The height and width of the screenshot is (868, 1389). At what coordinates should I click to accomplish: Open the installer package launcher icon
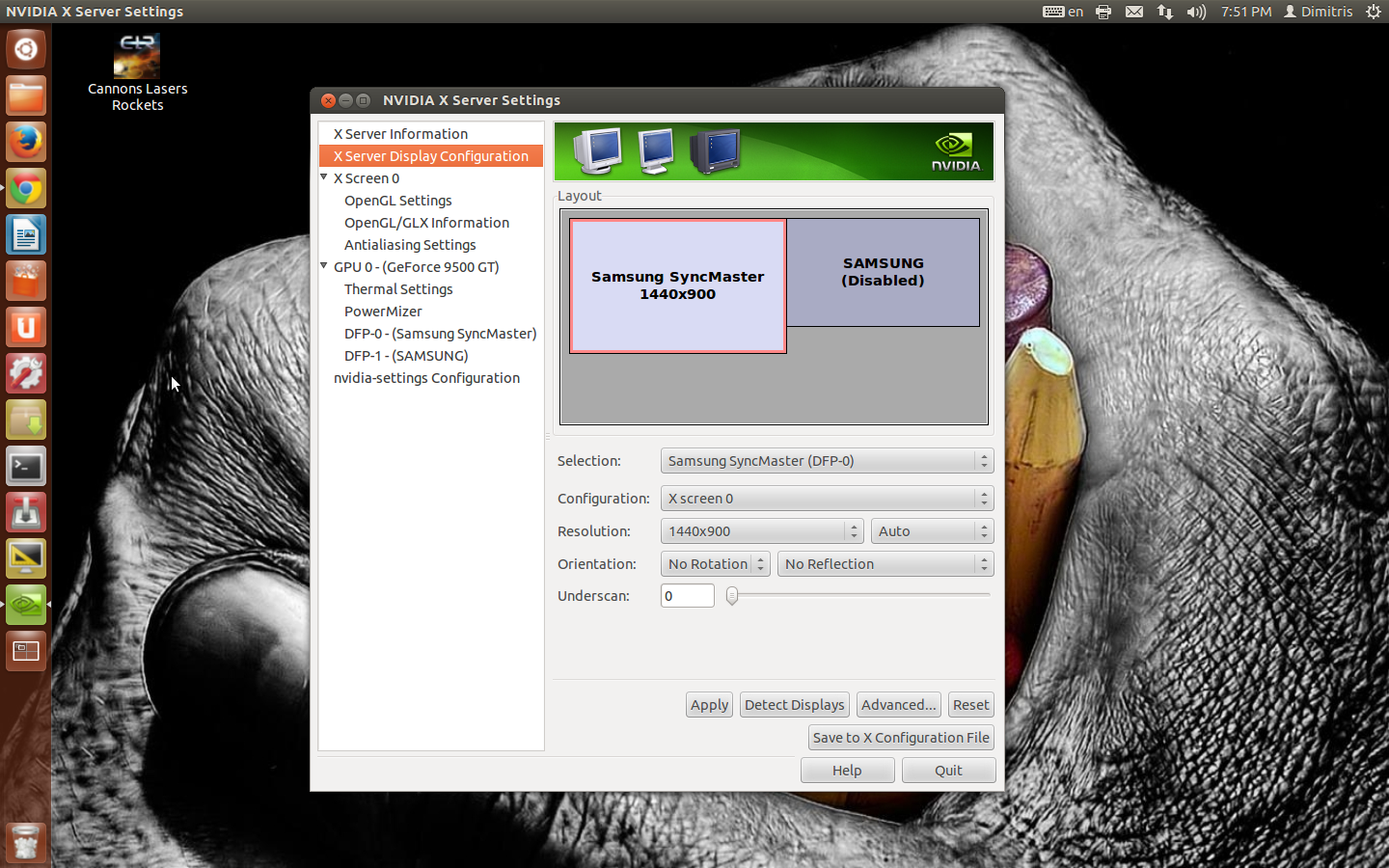26,420
